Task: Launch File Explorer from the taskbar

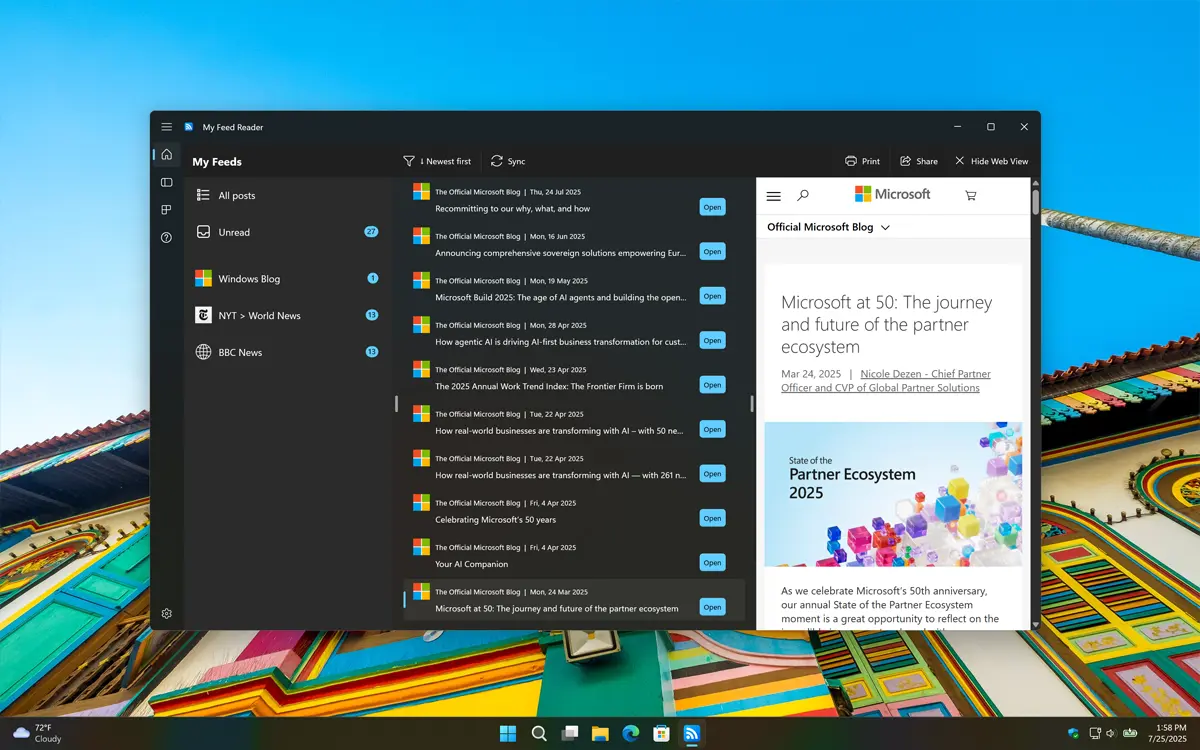Action: [x=600, y=734]
